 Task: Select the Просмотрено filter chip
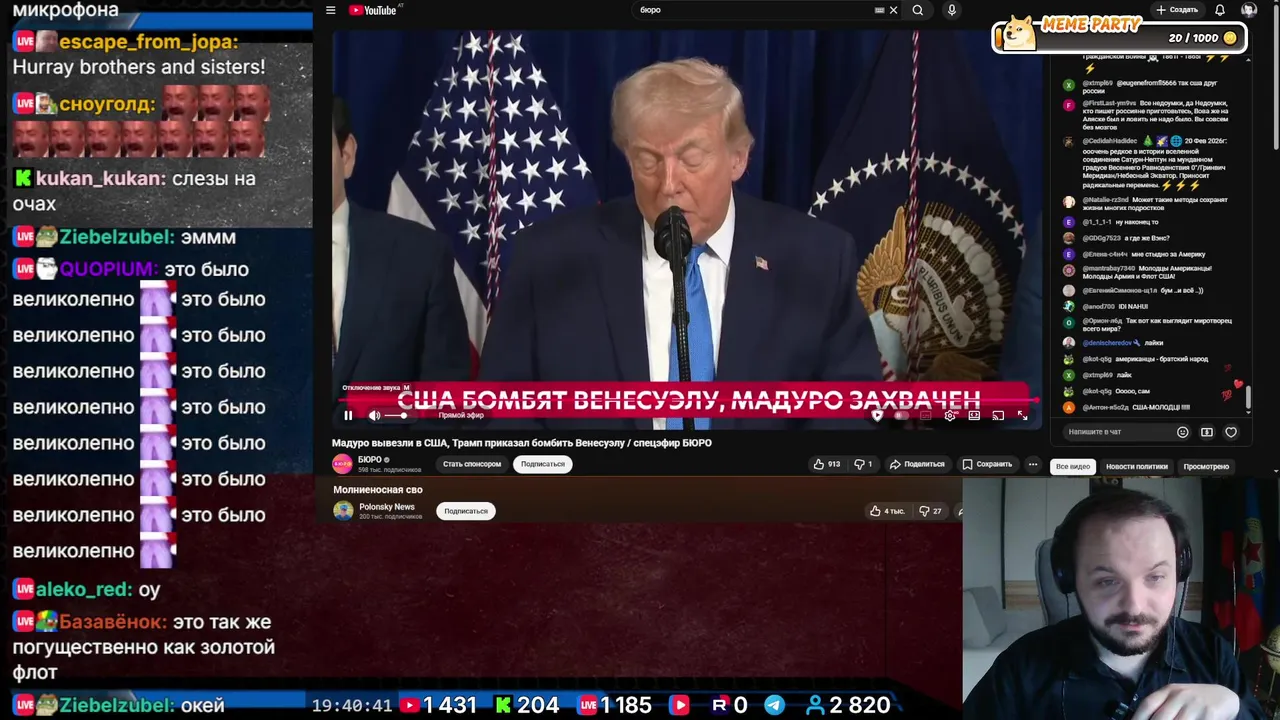point(1206,466)
